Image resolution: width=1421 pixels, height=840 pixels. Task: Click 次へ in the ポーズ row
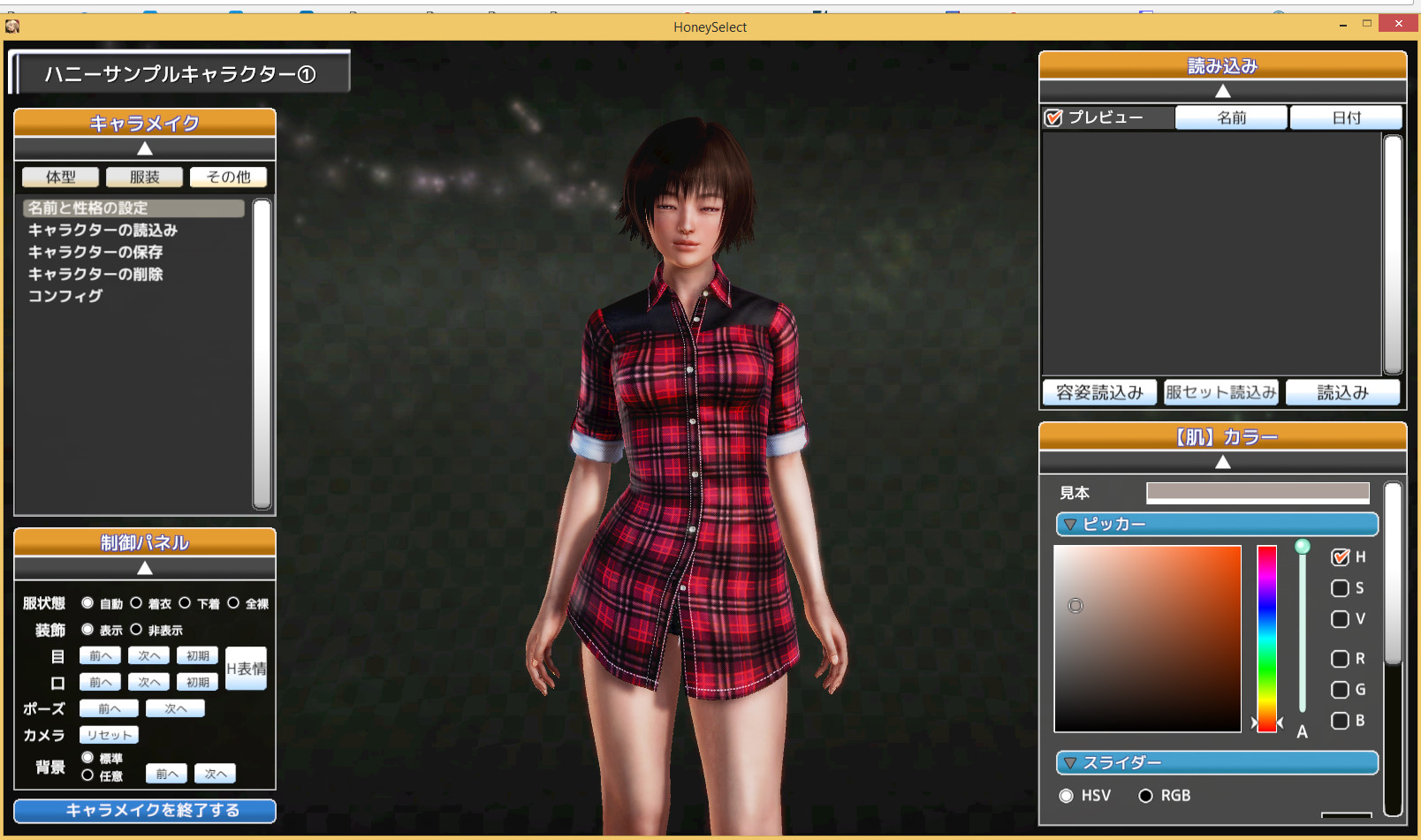[175, 708]
